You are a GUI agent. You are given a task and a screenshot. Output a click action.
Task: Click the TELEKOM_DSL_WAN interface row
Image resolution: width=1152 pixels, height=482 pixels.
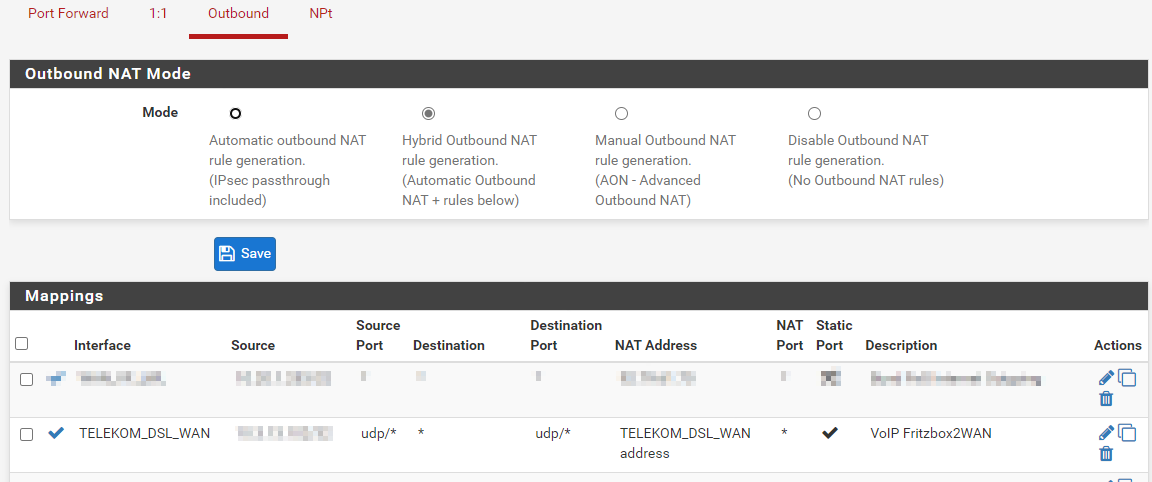point(144,433)
